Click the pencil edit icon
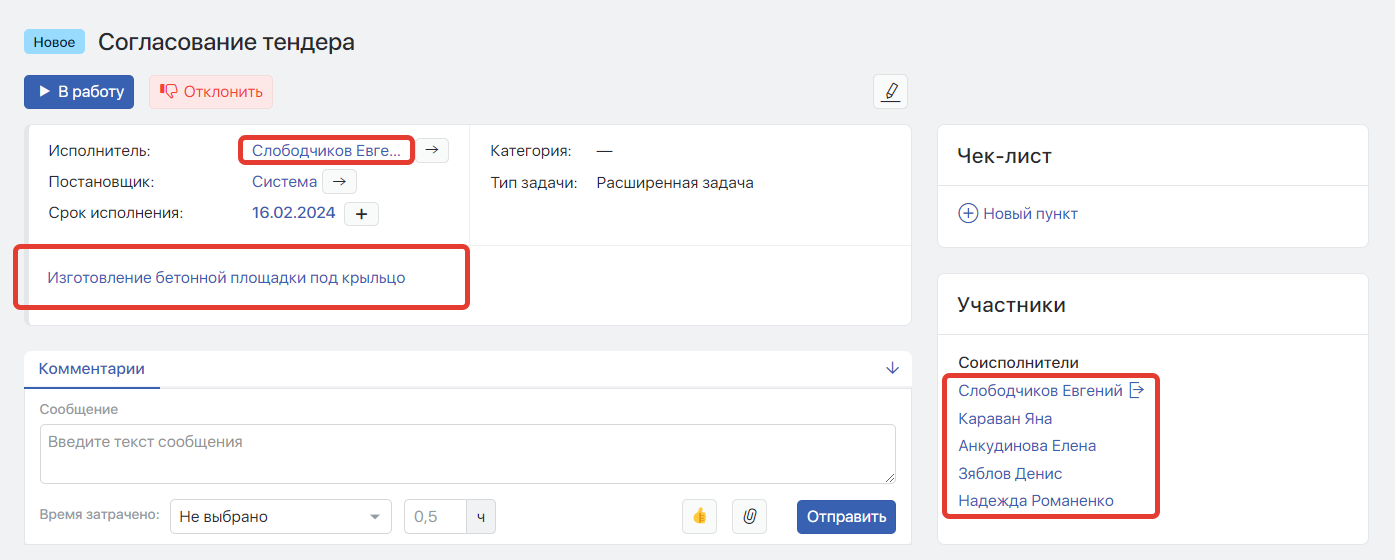This screenshot has height=560, width=1395. [890, 91]
